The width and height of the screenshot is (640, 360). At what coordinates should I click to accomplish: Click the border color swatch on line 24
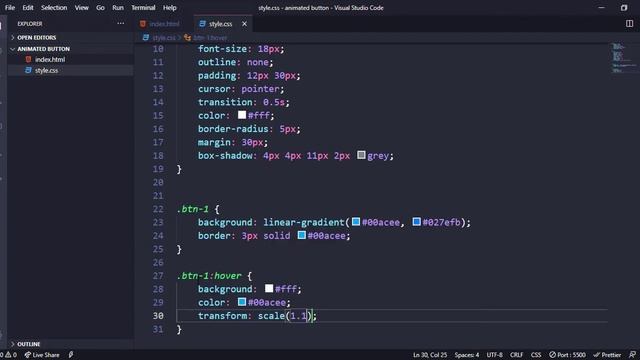(302, 235)
